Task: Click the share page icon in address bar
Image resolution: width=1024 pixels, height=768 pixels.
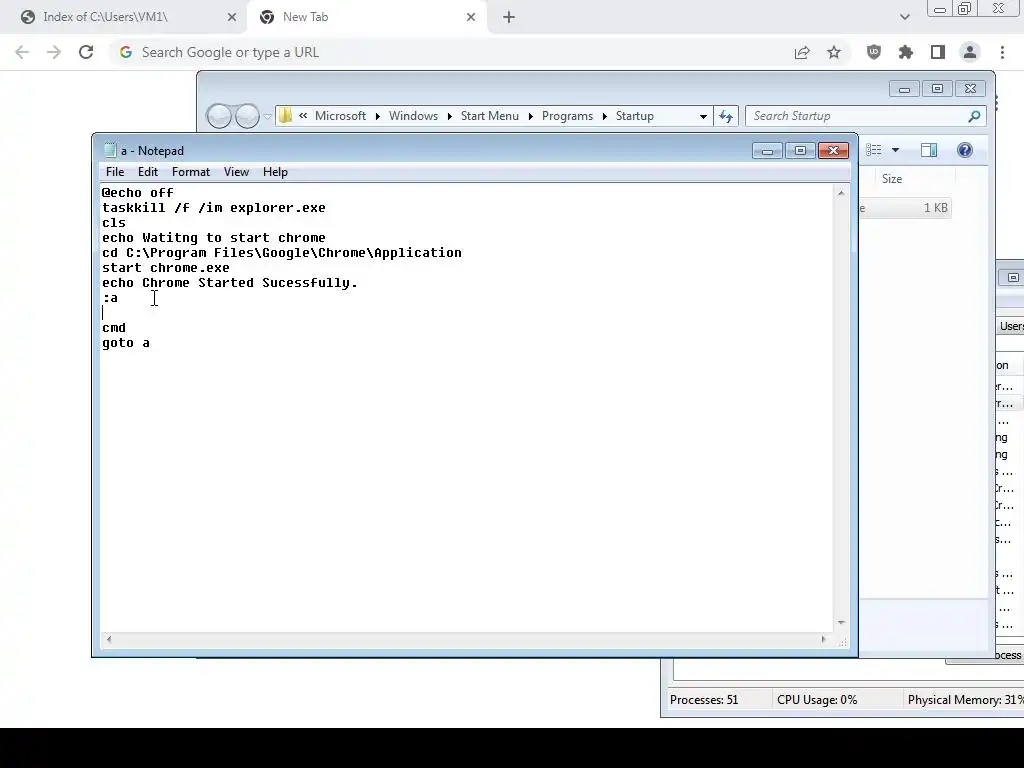Action: pyautogui.click(x=802, y=52)
